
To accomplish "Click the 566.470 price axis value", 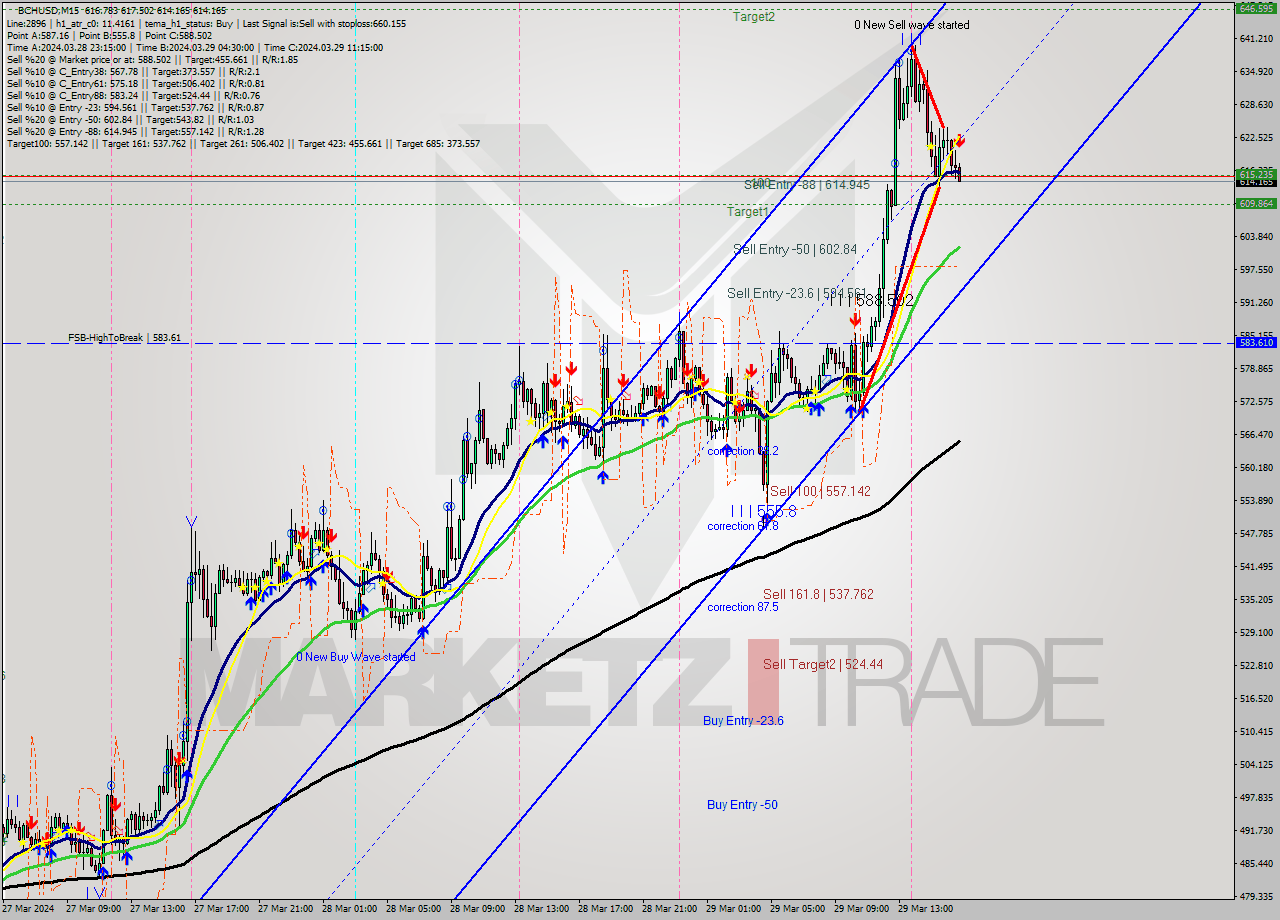I will pos(1256,434).
